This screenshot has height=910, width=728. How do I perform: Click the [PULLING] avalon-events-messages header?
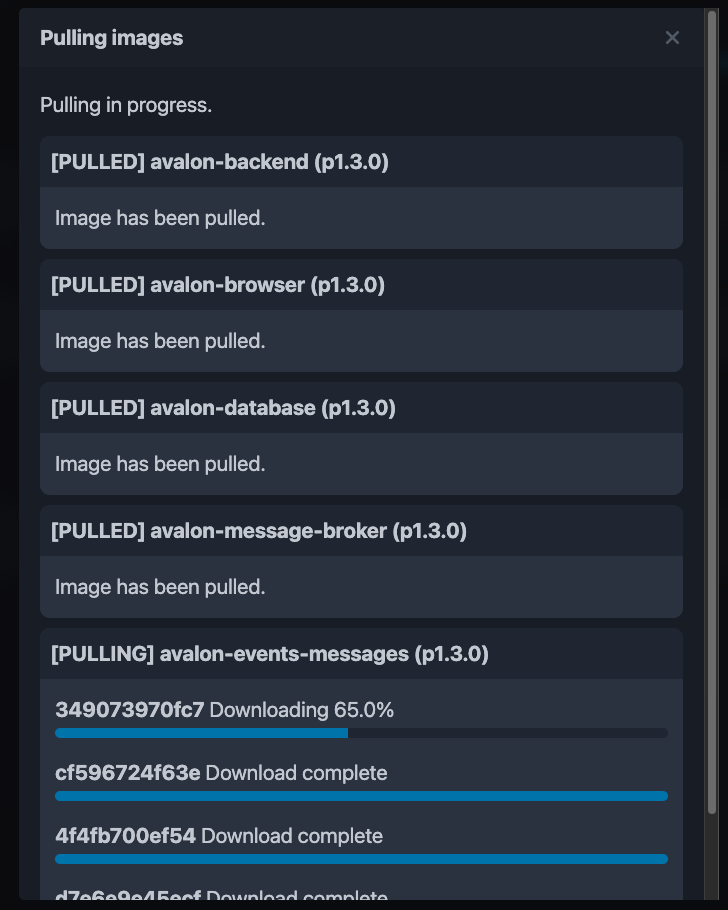click(270, 654)
